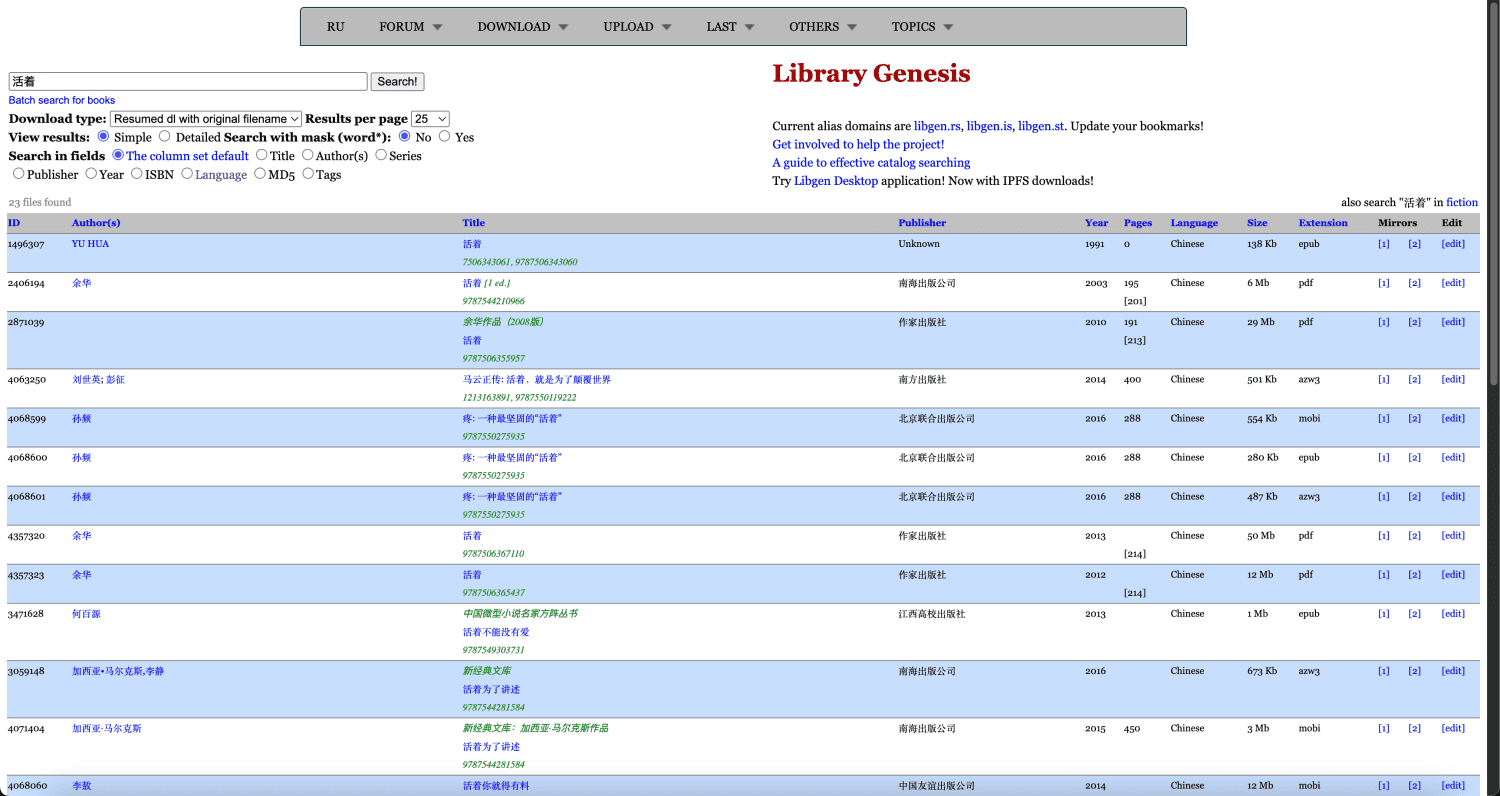The height and width of the screenshot is (796, 1500).
Task: Sort results by Year column header
Action: (x=1096, y=223)
